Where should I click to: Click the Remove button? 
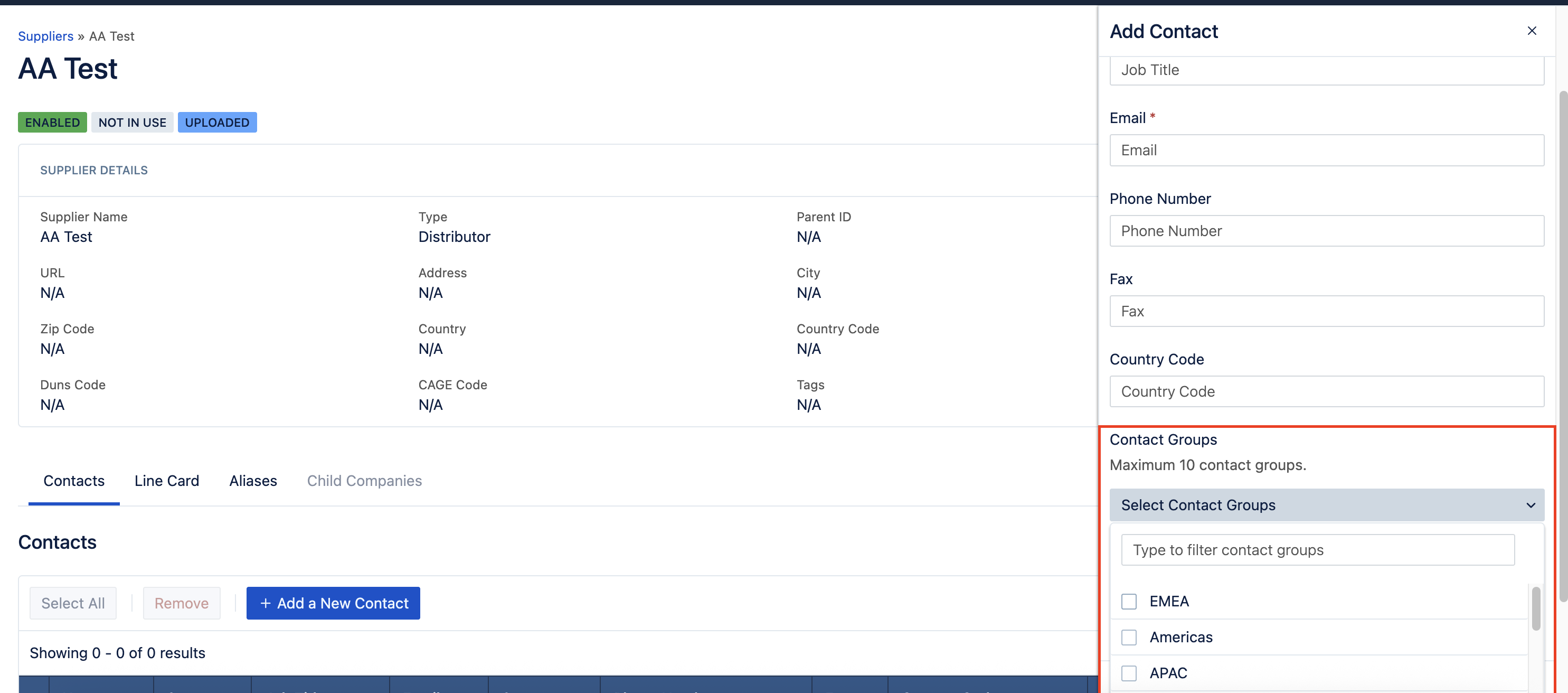[x=182, y=603]
